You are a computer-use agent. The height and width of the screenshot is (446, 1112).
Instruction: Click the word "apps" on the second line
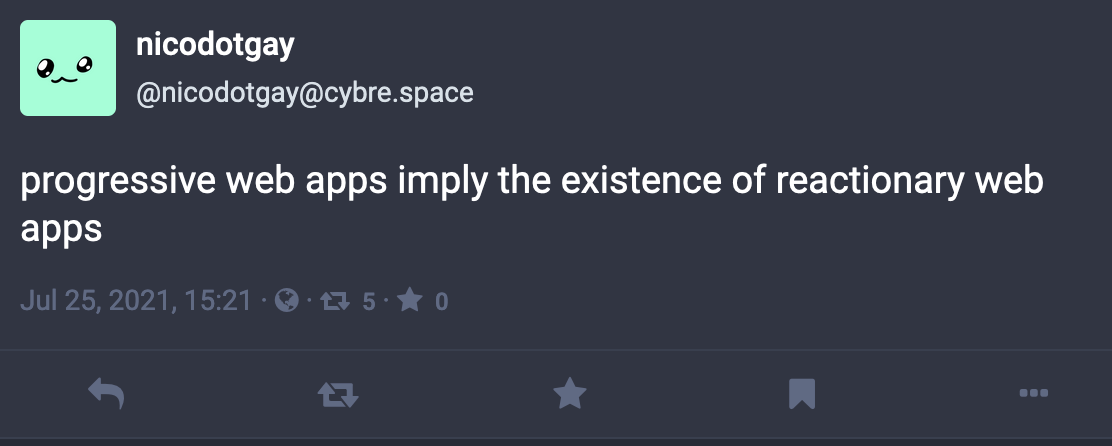coord(61,228)
